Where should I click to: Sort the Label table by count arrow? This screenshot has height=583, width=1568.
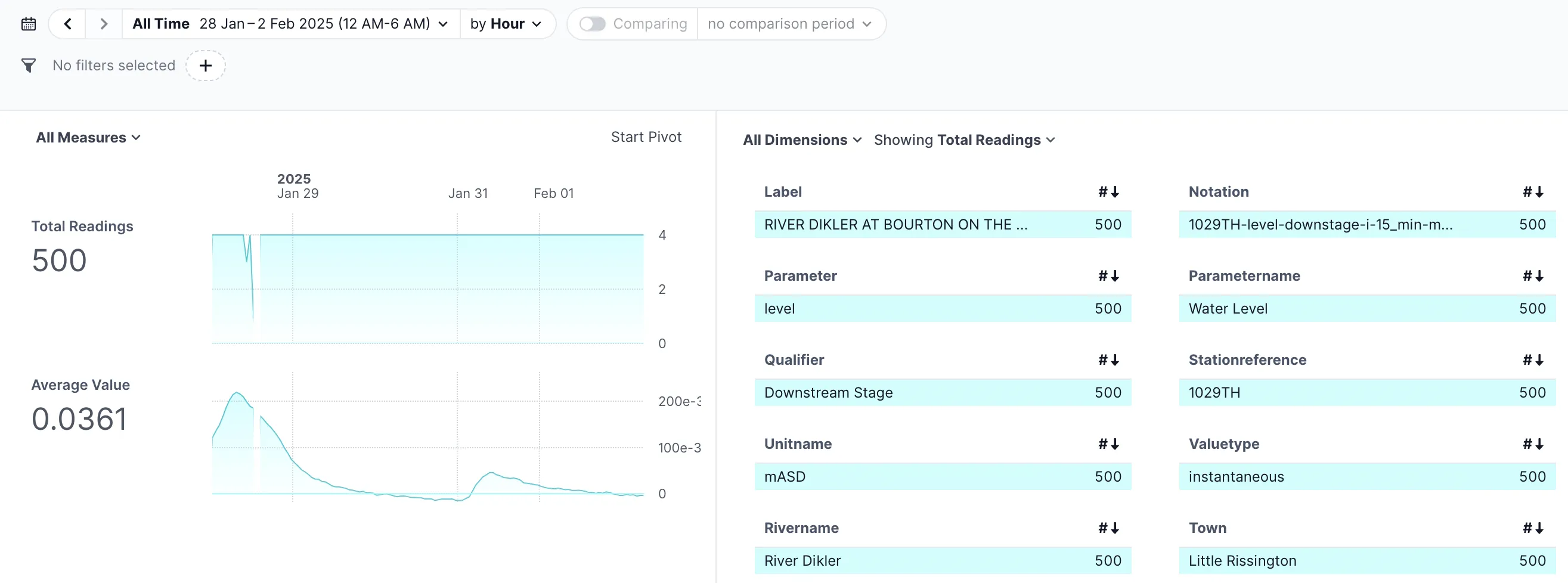(x=1108, y=192)
